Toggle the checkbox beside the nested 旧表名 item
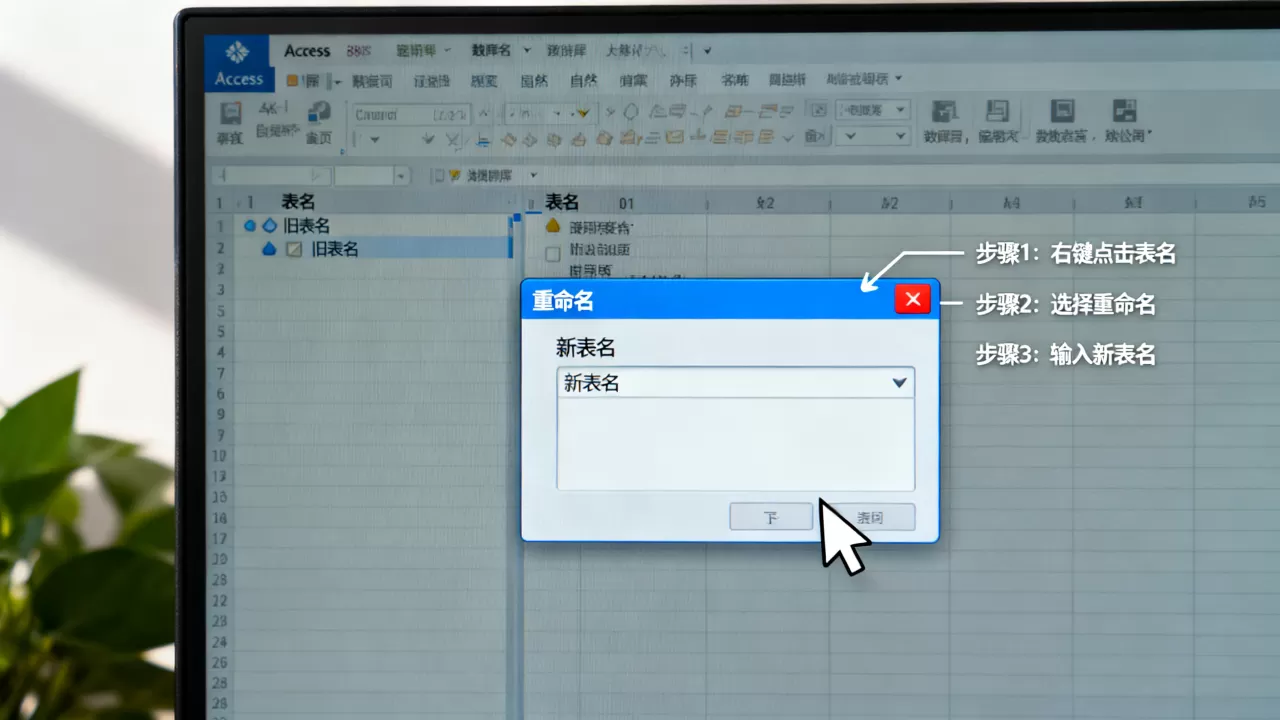 click(x=294, y=250)
